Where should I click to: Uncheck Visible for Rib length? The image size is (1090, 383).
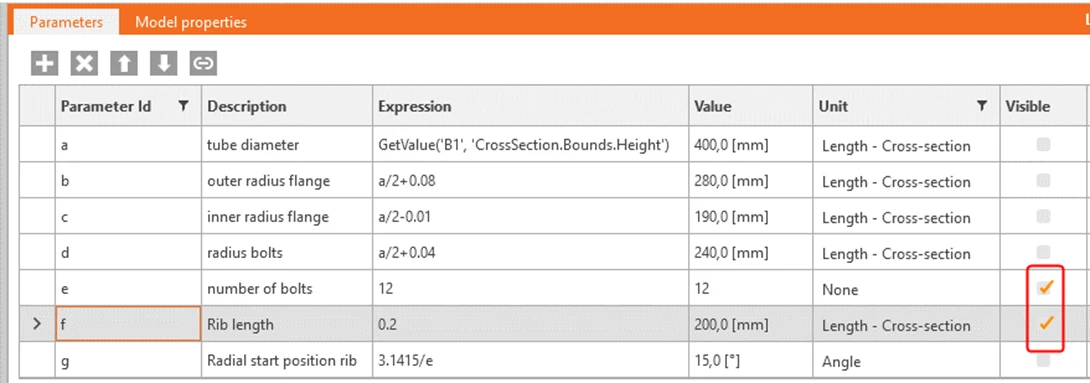coord(1044,323)
